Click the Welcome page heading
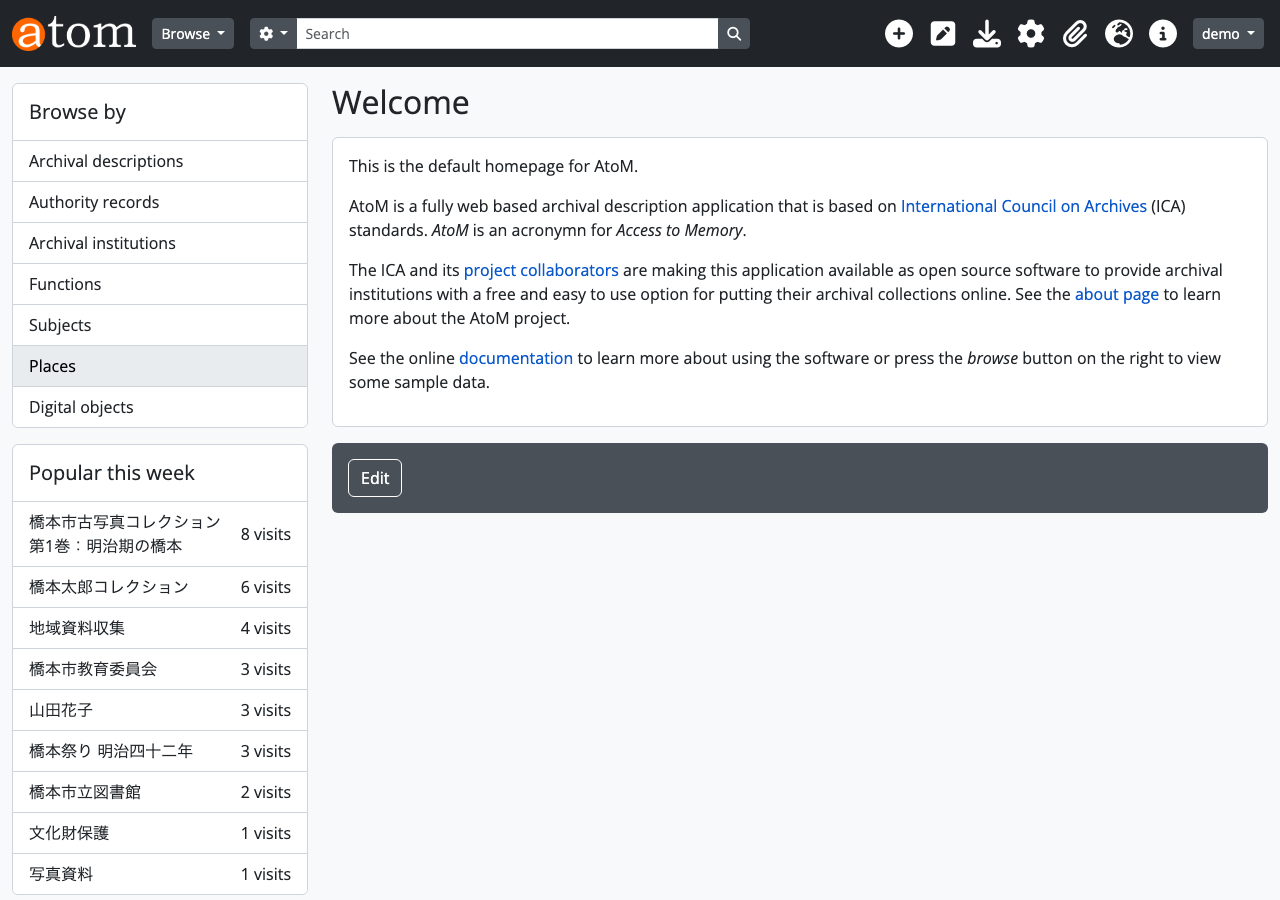1280x900 pixels. (x=401, y=102)
